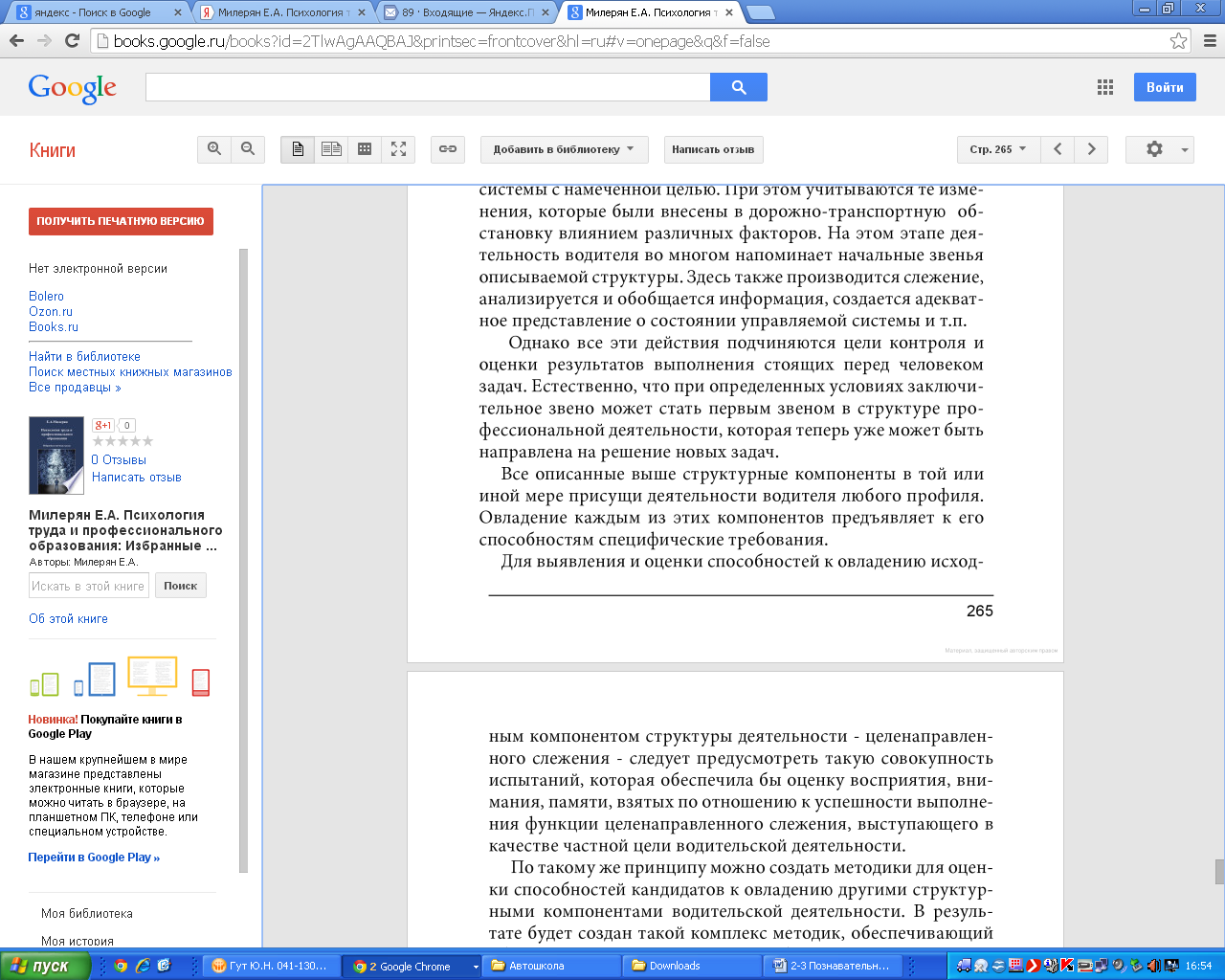Click sidebar Написать отзыв link

click(137, 478)
